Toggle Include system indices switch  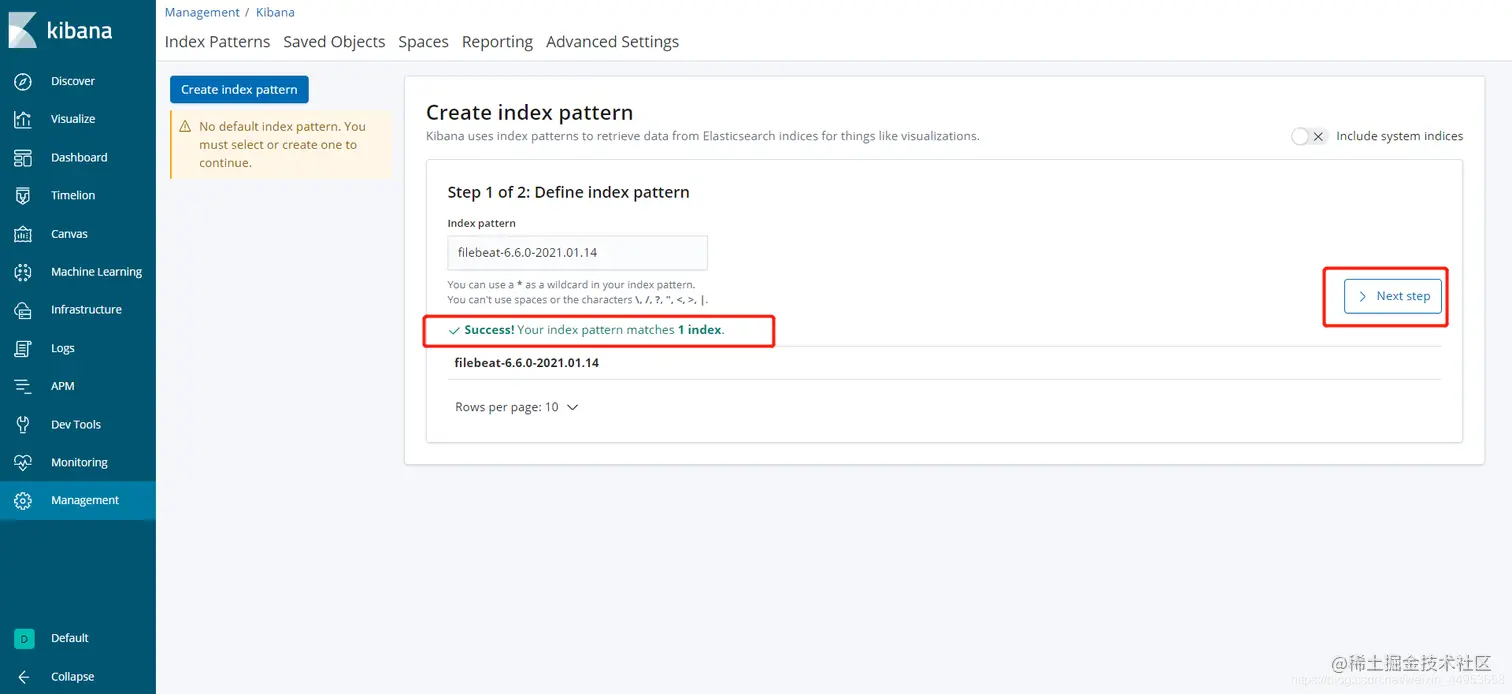[x=1308, y=136]
